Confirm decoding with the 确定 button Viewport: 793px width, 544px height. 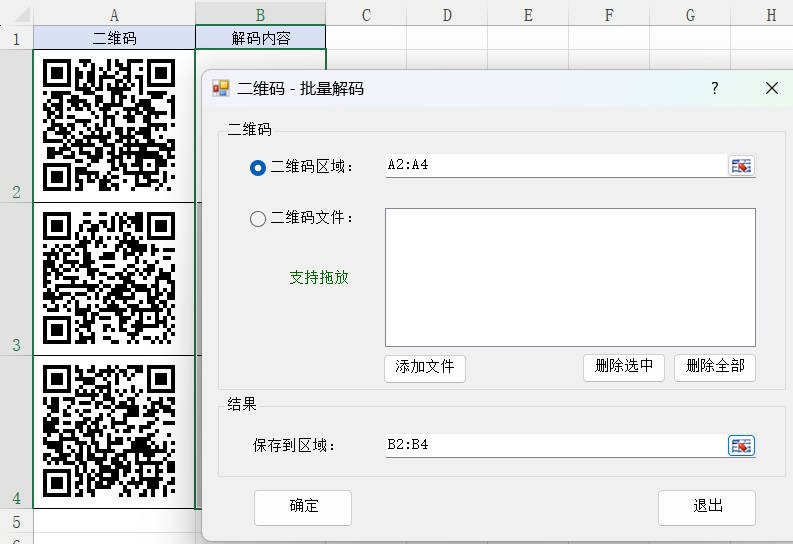coord(303,507)
